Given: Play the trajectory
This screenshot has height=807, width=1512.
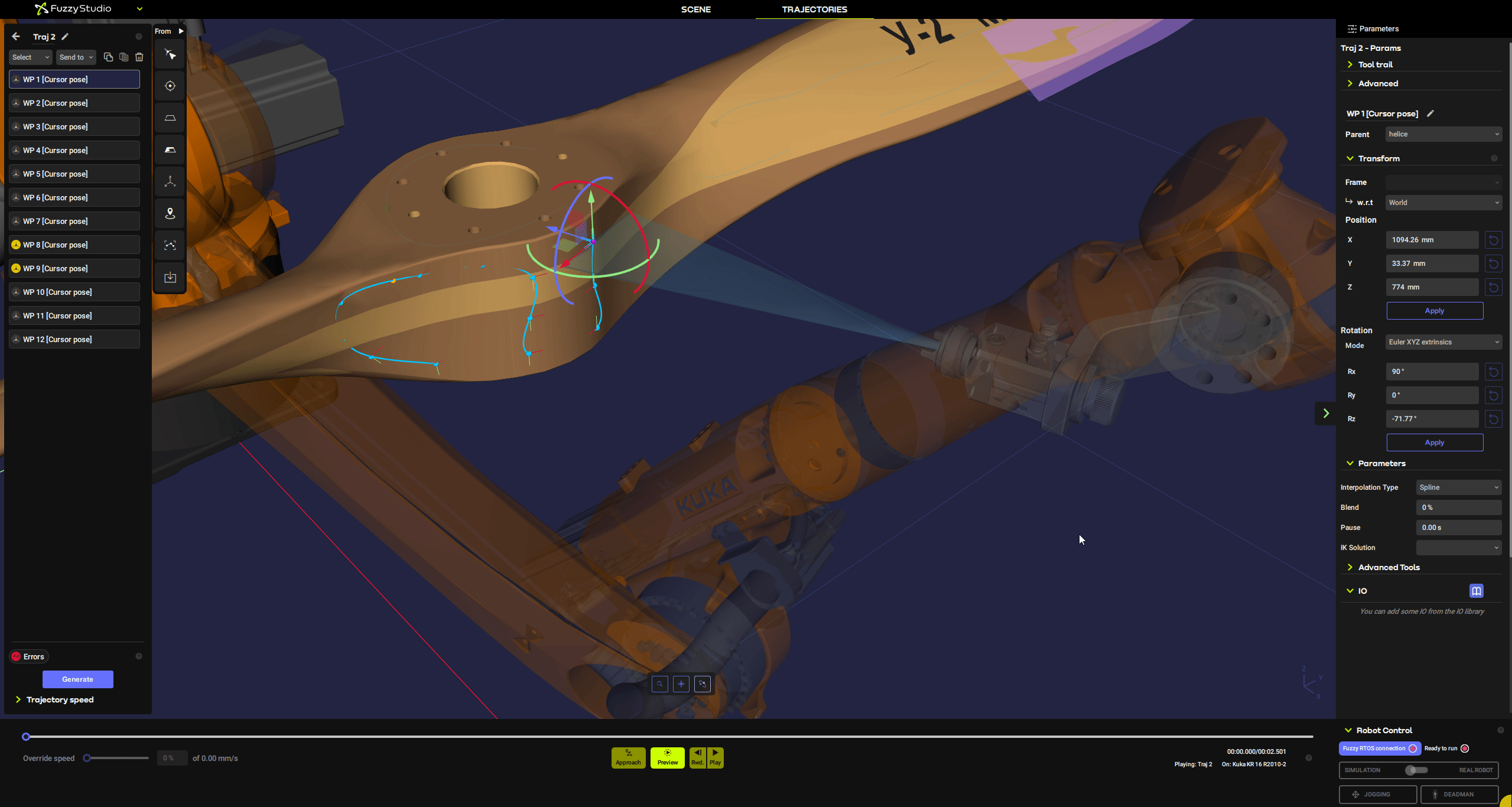Looking at the screenshot, I should (715, 757).
